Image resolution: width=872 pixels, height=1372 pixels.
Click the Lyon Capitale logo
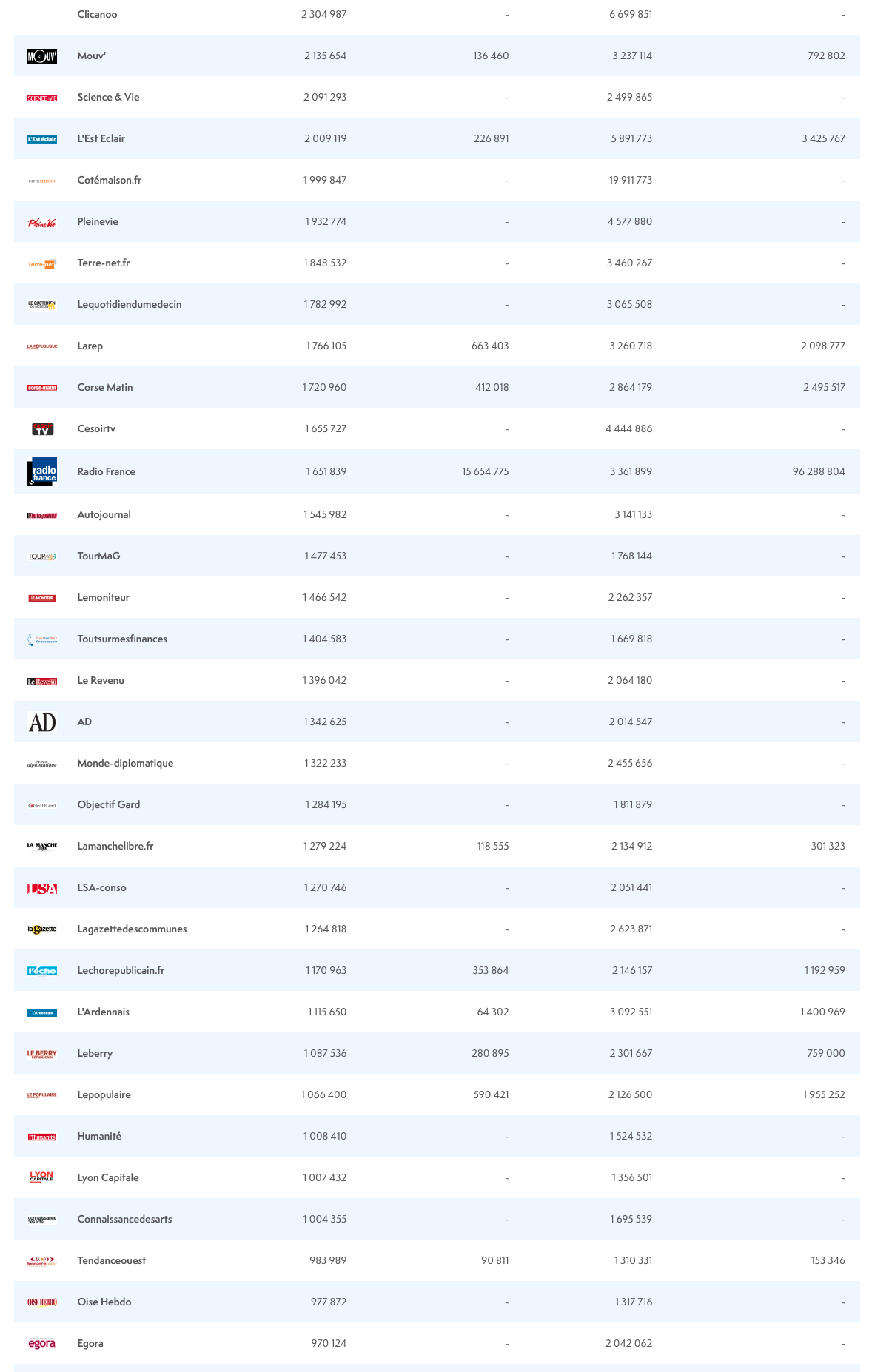42,1177
